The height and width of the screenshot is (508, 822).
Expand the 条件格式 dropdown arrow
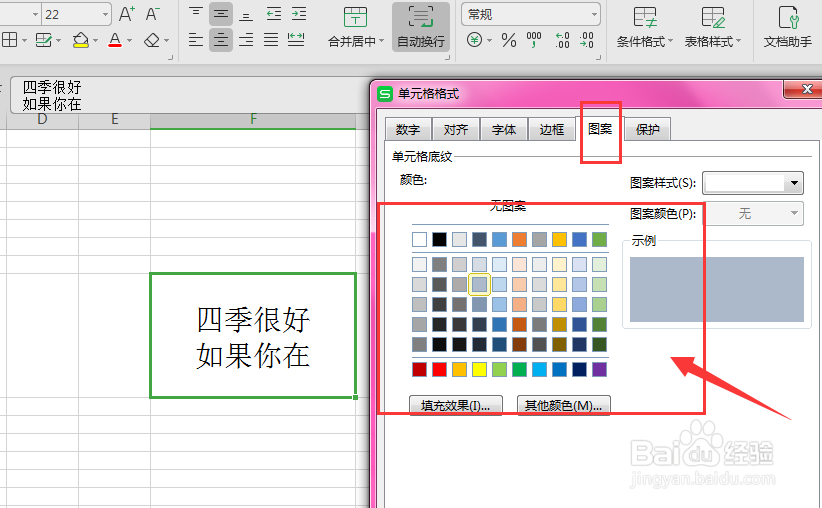click(x=670, y=41)
